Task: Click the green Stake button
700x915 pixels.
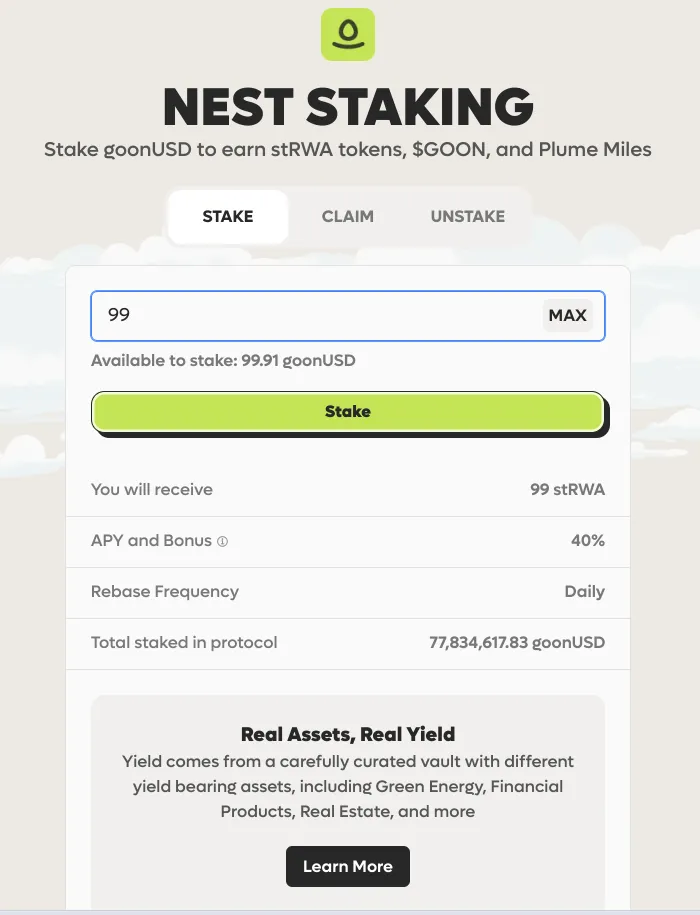Action: (348, 412)
